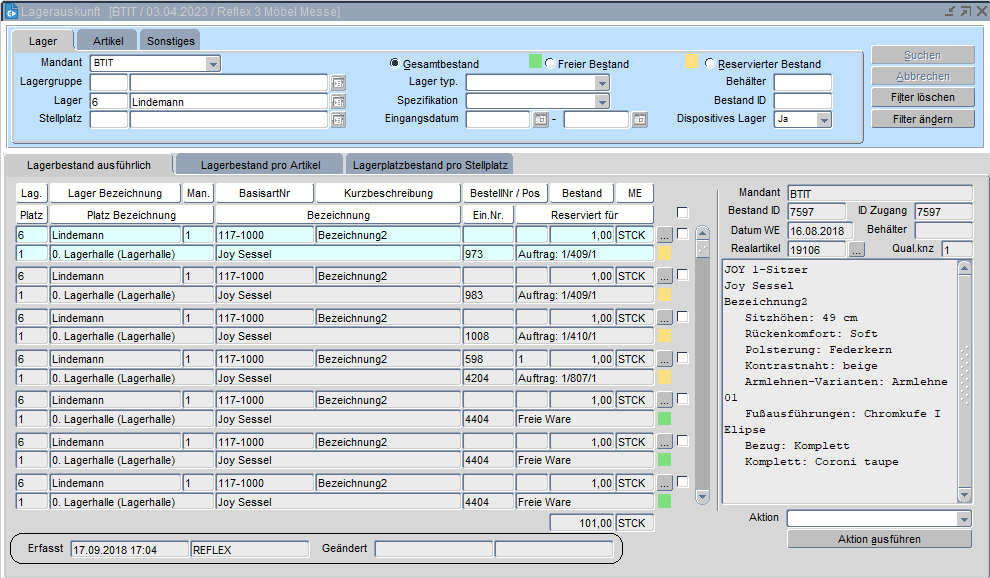
Task: Click details button in first stock row
Action: (x=665, y=235)
